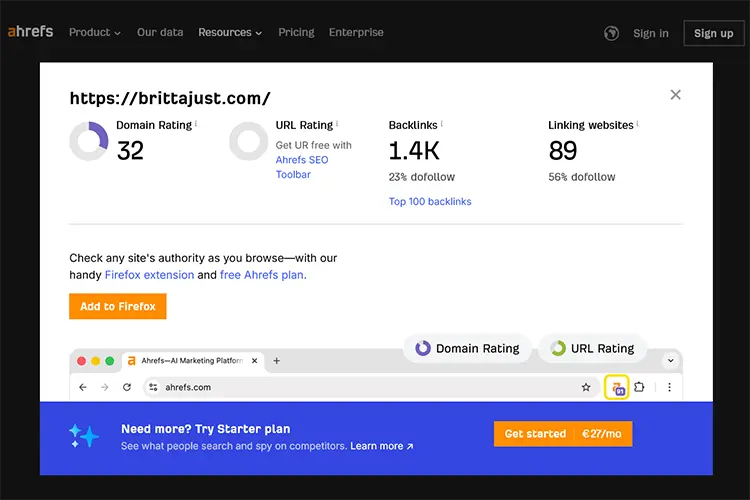Click the 56% dofollow text
Screen dimensions: 750x500
[582, 177]
